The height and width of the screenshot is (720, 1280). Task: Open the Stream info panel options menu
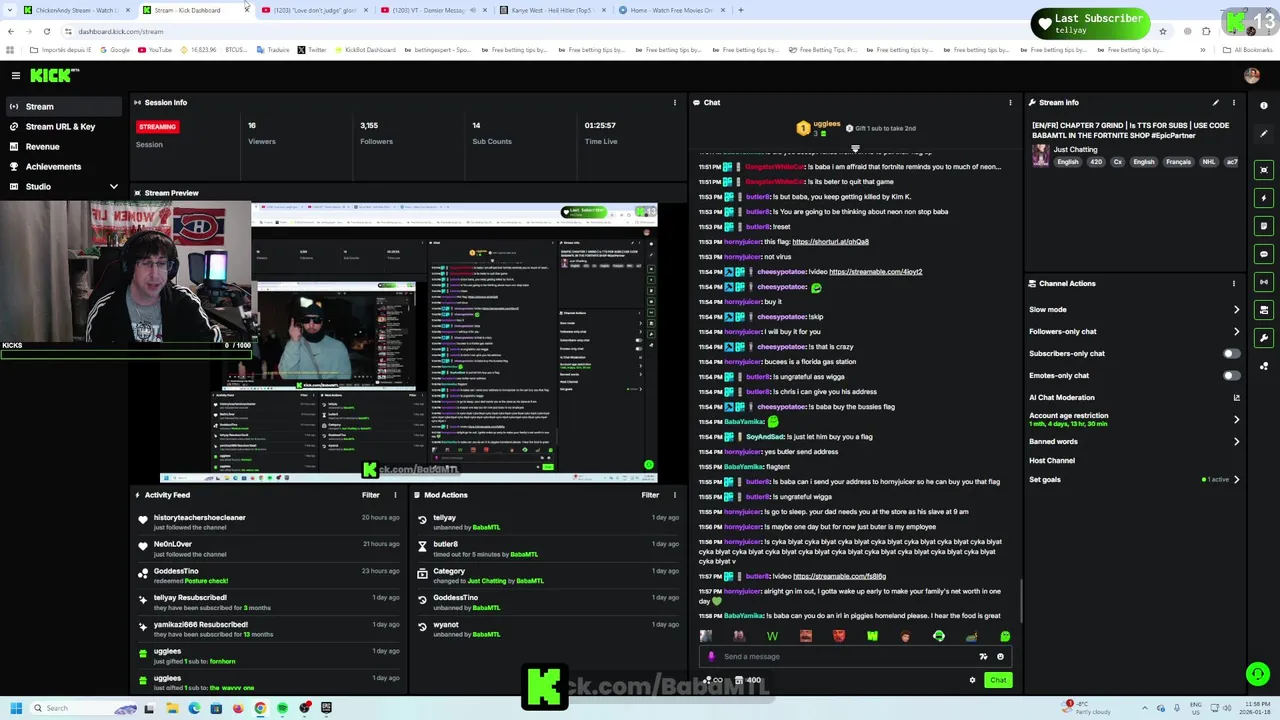tap(1233, 102)
